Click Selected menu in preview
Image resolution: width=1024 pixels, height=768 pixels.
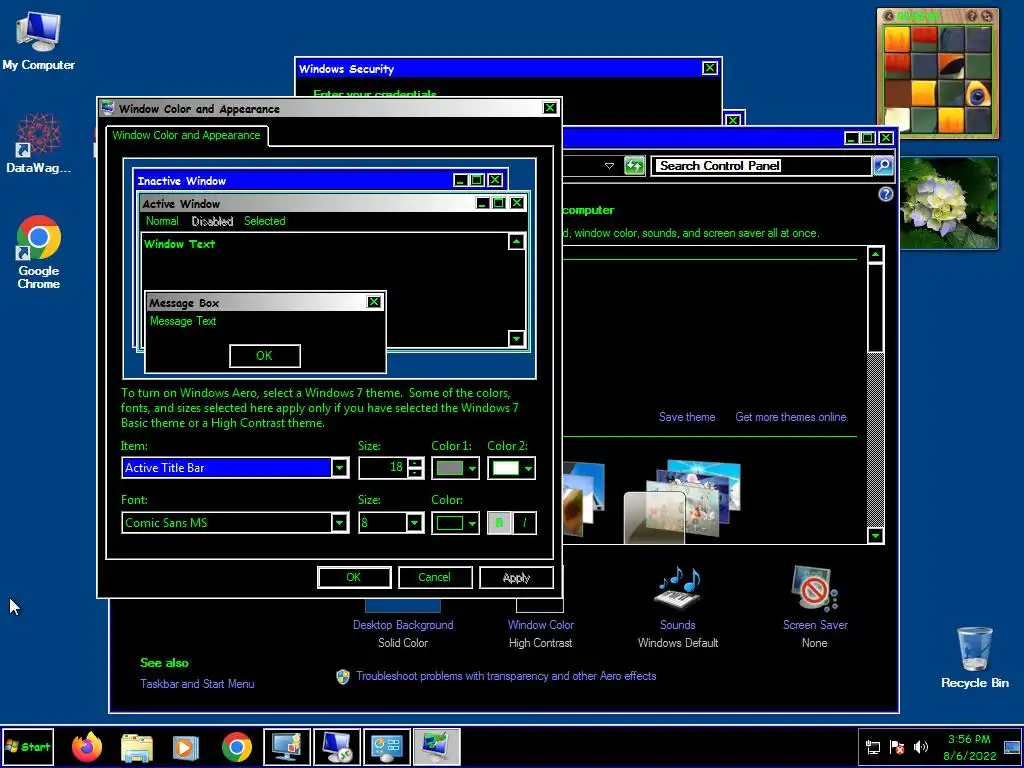264,221
